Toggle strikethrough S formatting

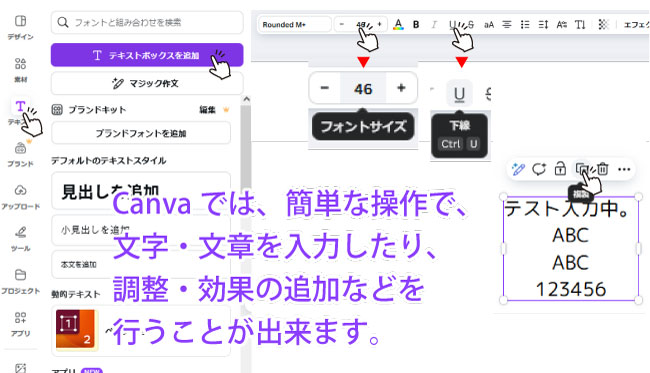(471, 24)
